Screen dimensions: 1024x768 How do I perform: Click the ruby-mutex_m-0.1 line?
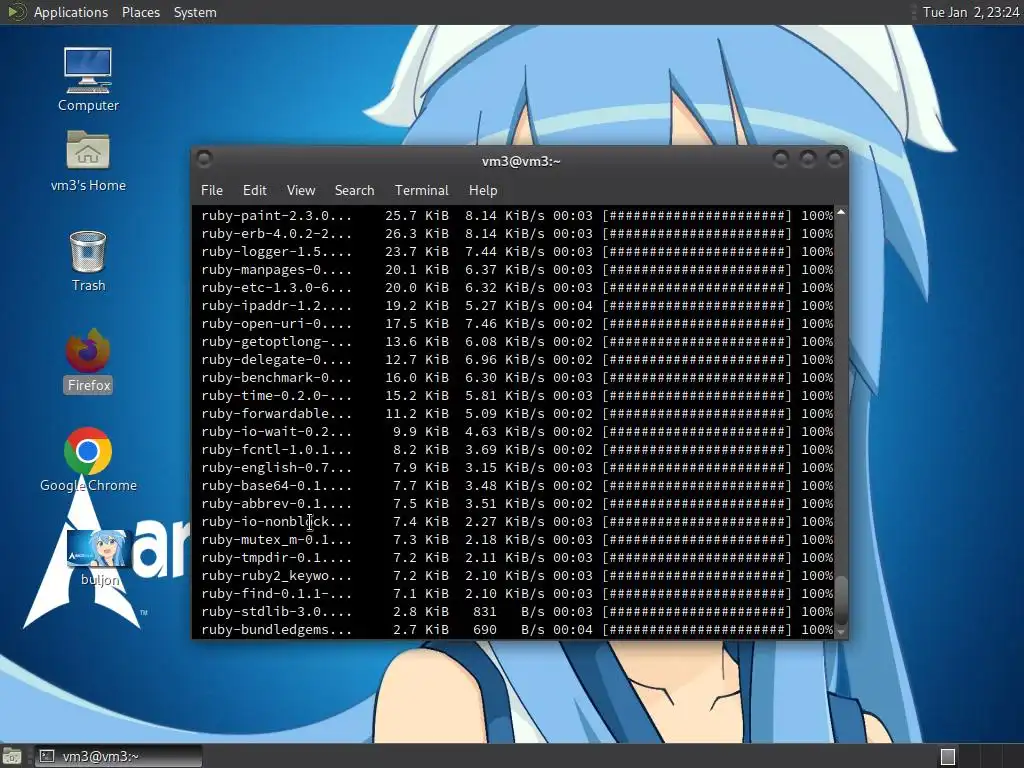(517, 540)
